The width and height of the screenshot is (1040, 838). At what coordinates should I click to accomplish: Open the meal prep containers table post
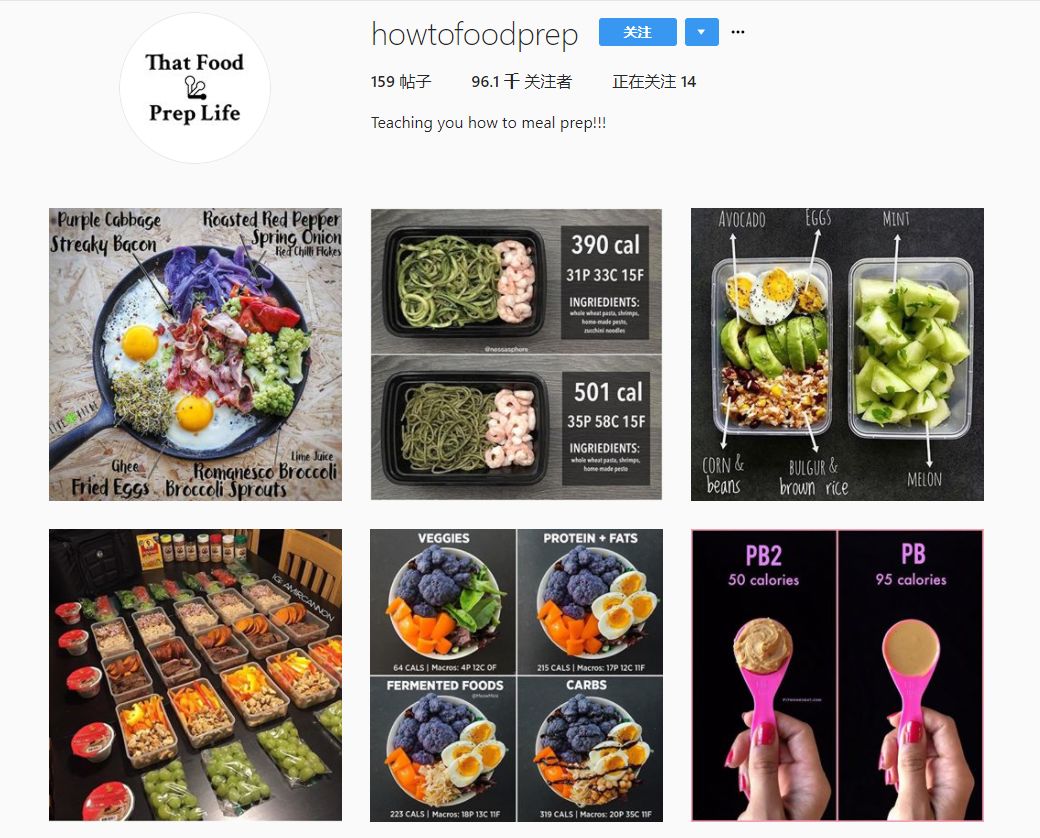pyautogui.click(x=196, y=675)
